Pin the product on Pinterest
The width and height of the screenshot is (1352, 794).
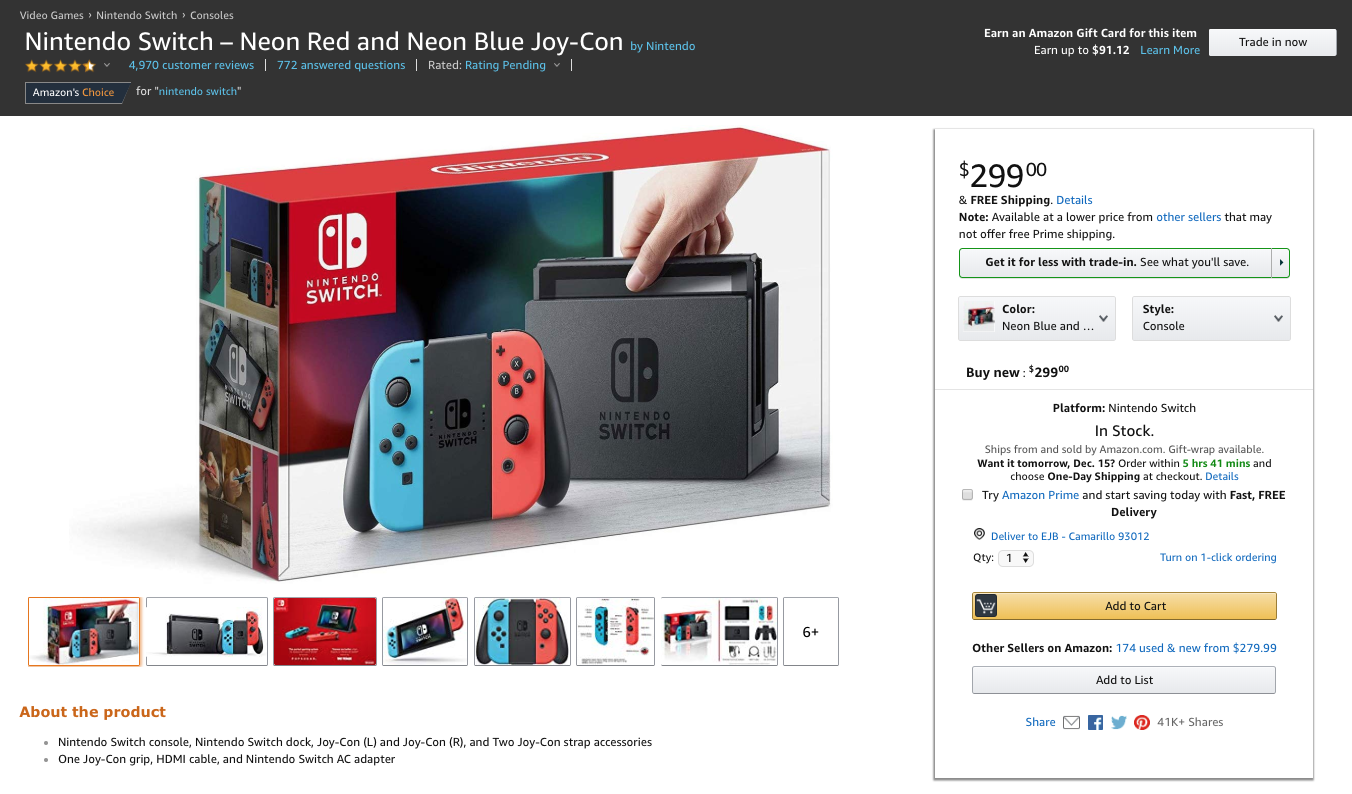pyautogui.click(x=1142, y=722)
